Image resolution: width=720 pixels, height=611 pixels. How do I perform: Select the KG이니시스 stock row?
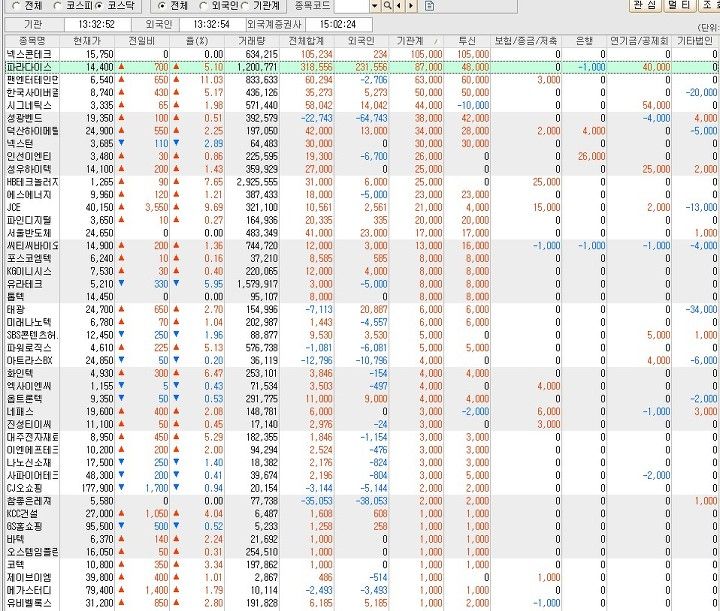(x=362, y=271)
